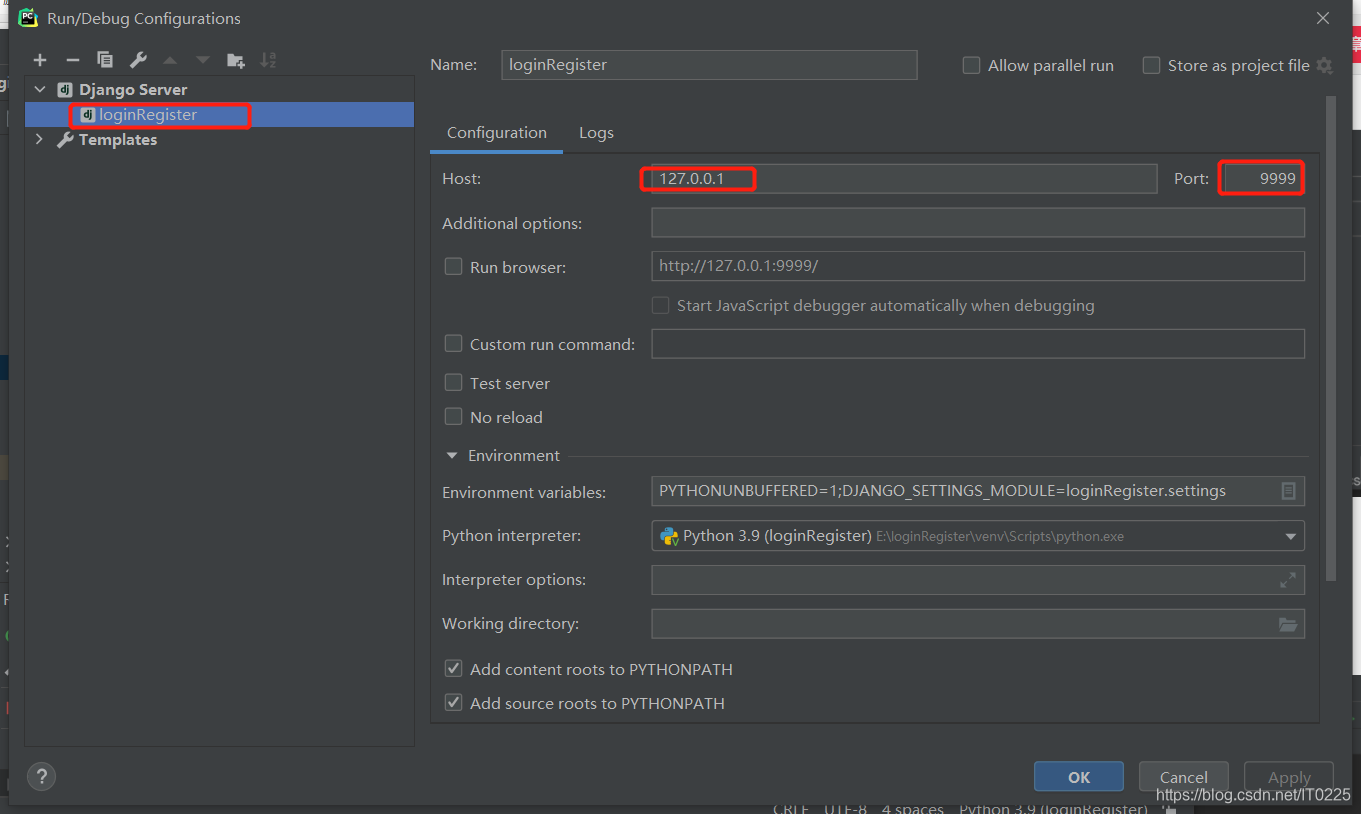This screenshot has height=814, width=1361.
Task: Dismiss dialog with Cancel button
Action: (1184, 777)
